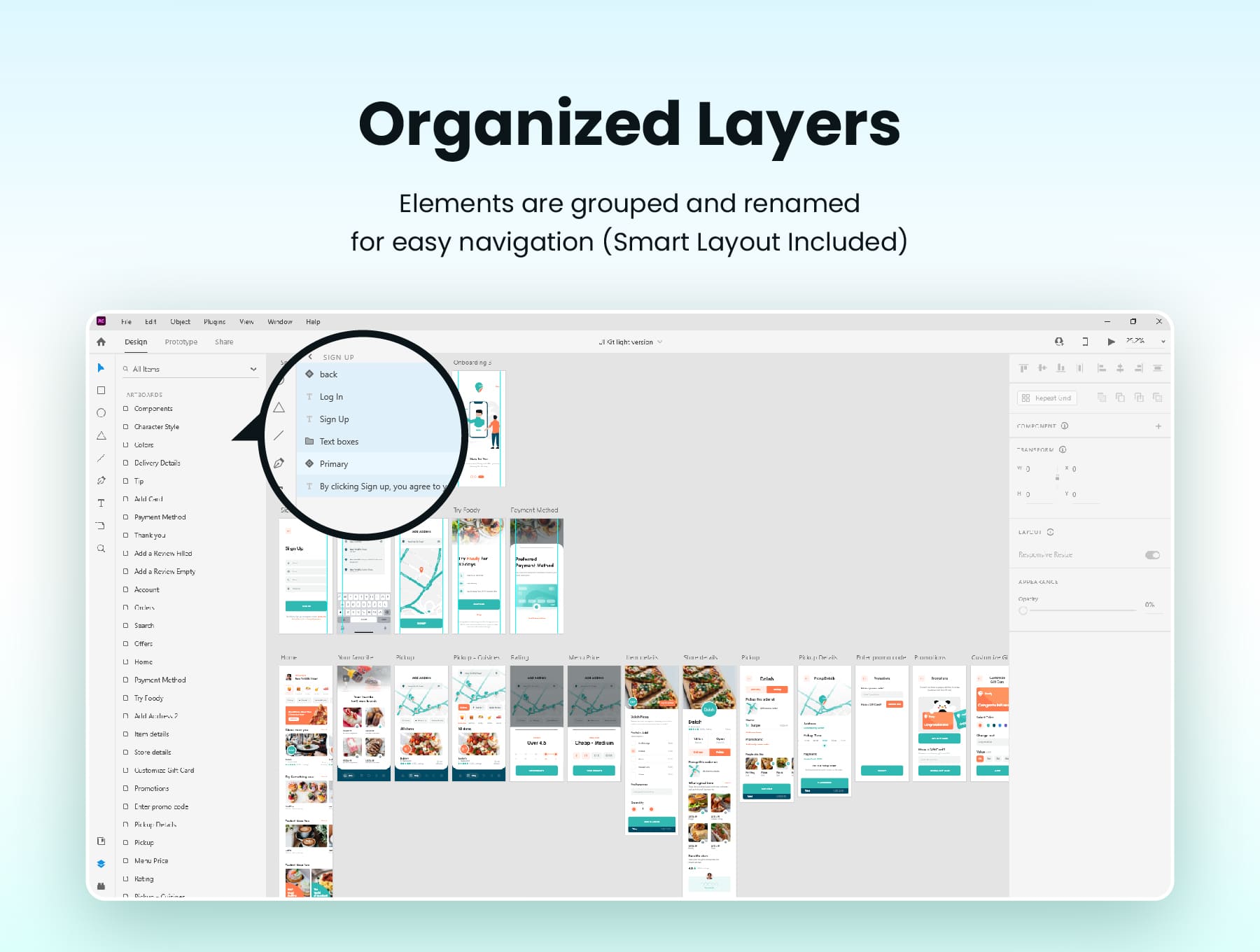Click the Opacity slider handle
1260x952 pixels.
1023,610
